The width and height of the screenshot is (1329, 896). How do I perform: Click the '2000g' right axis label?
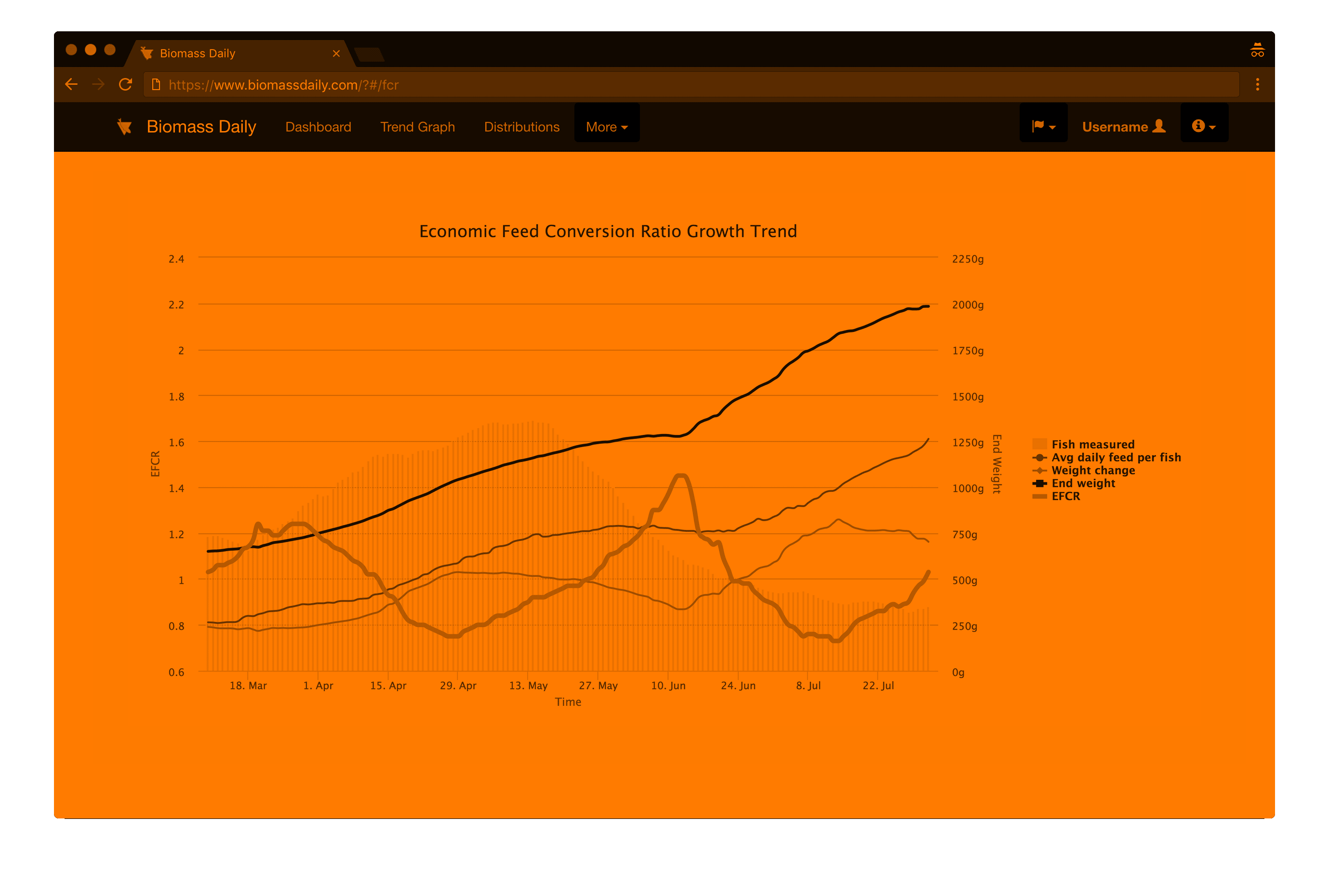967,304
